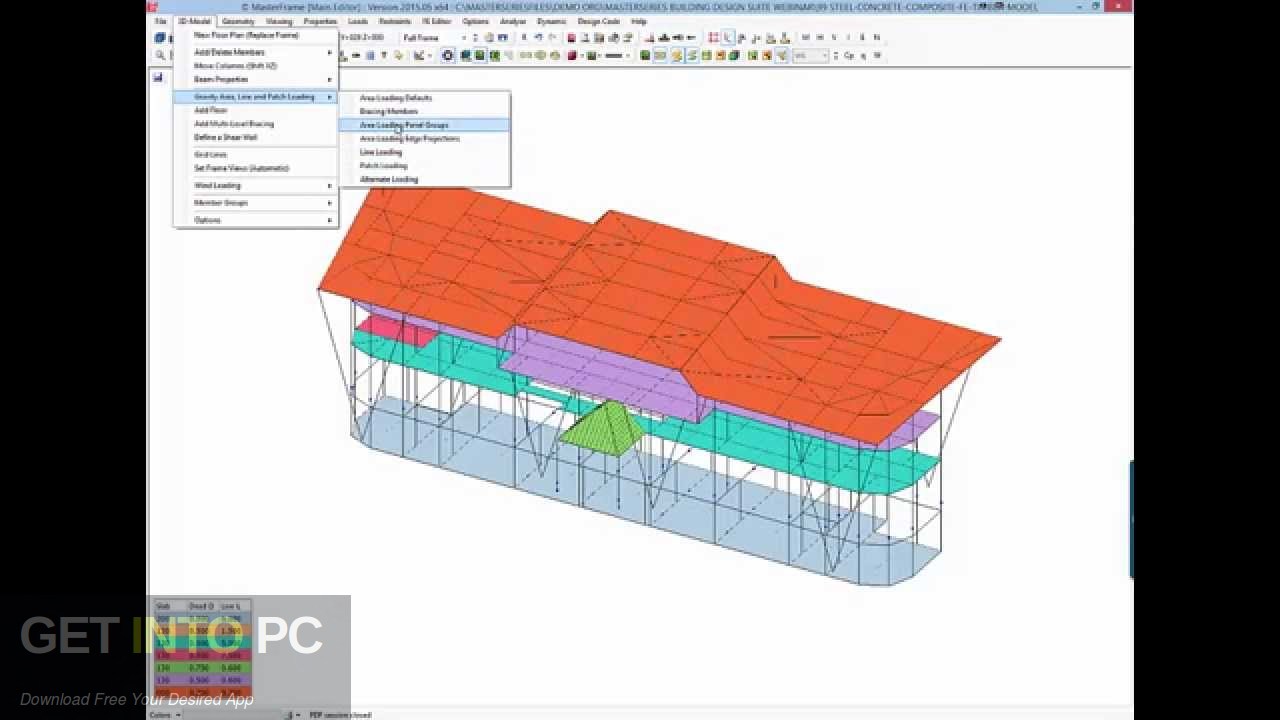Open the combo box beside the Cp icon
This screenshot has width=1280, height=720.
pos(810,56)
